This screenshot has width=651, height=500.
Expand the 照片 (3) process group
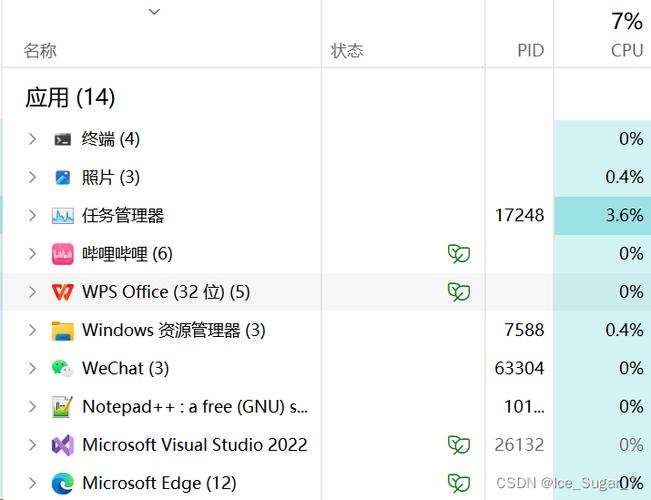pyautogui.click(x=32, y=177)
